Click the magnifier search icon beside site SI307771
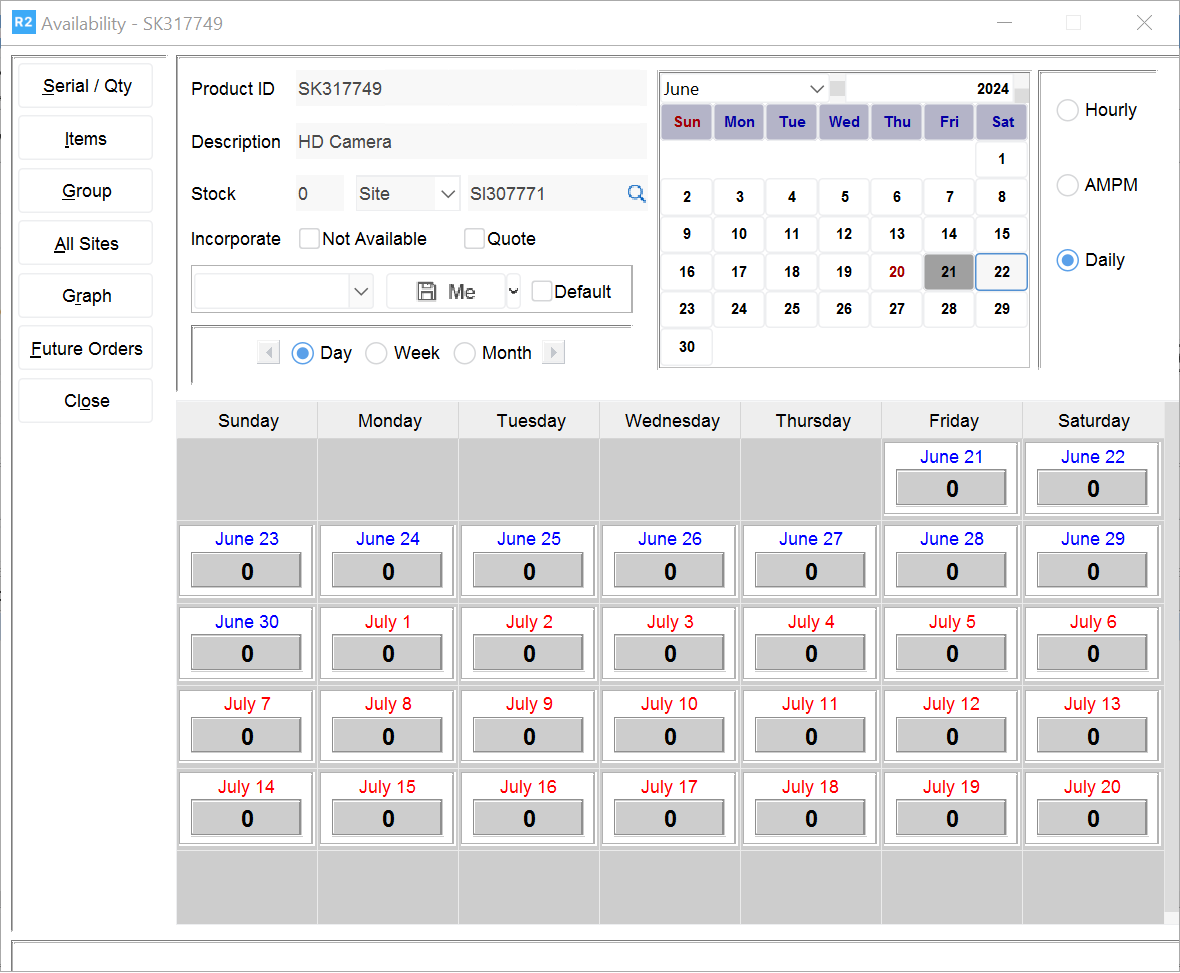Image resolution: width=1180 pixels, height=973 pixels. [x=636, y=194]
